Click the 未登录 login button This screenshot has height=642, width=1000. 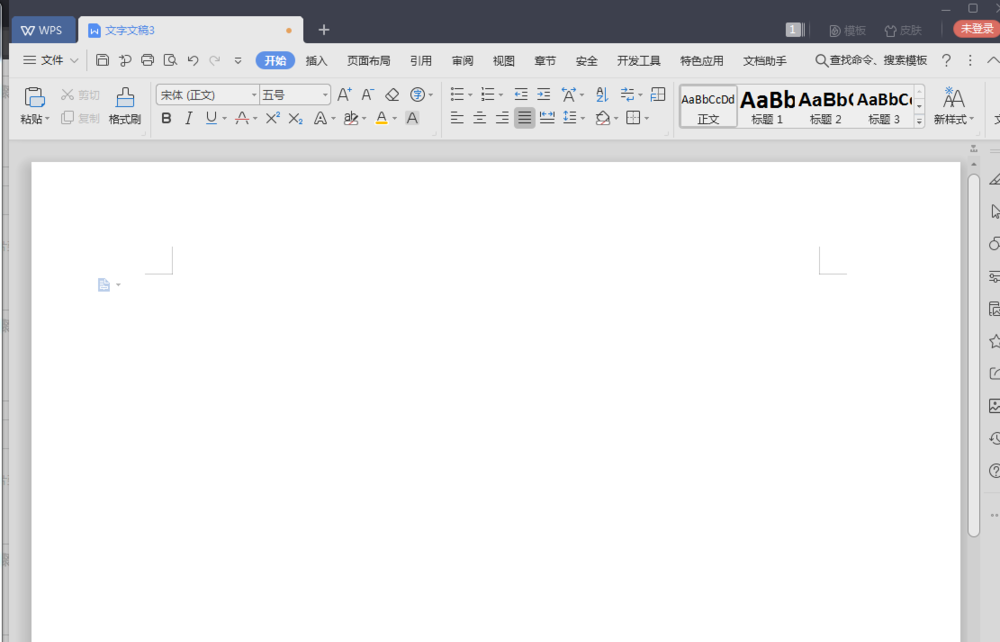tap(976, 29)
